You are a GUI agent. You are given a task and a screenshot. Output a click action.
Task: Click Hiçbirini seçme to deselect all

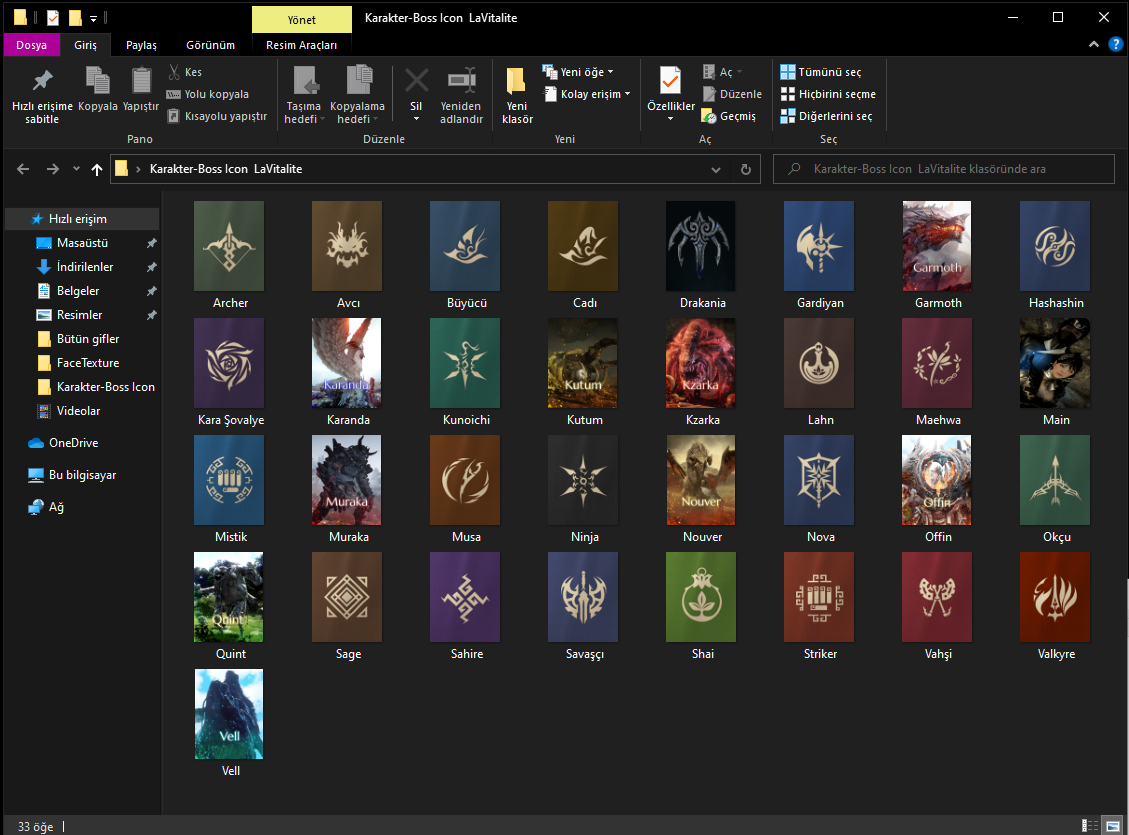click(x=828, y=94)
